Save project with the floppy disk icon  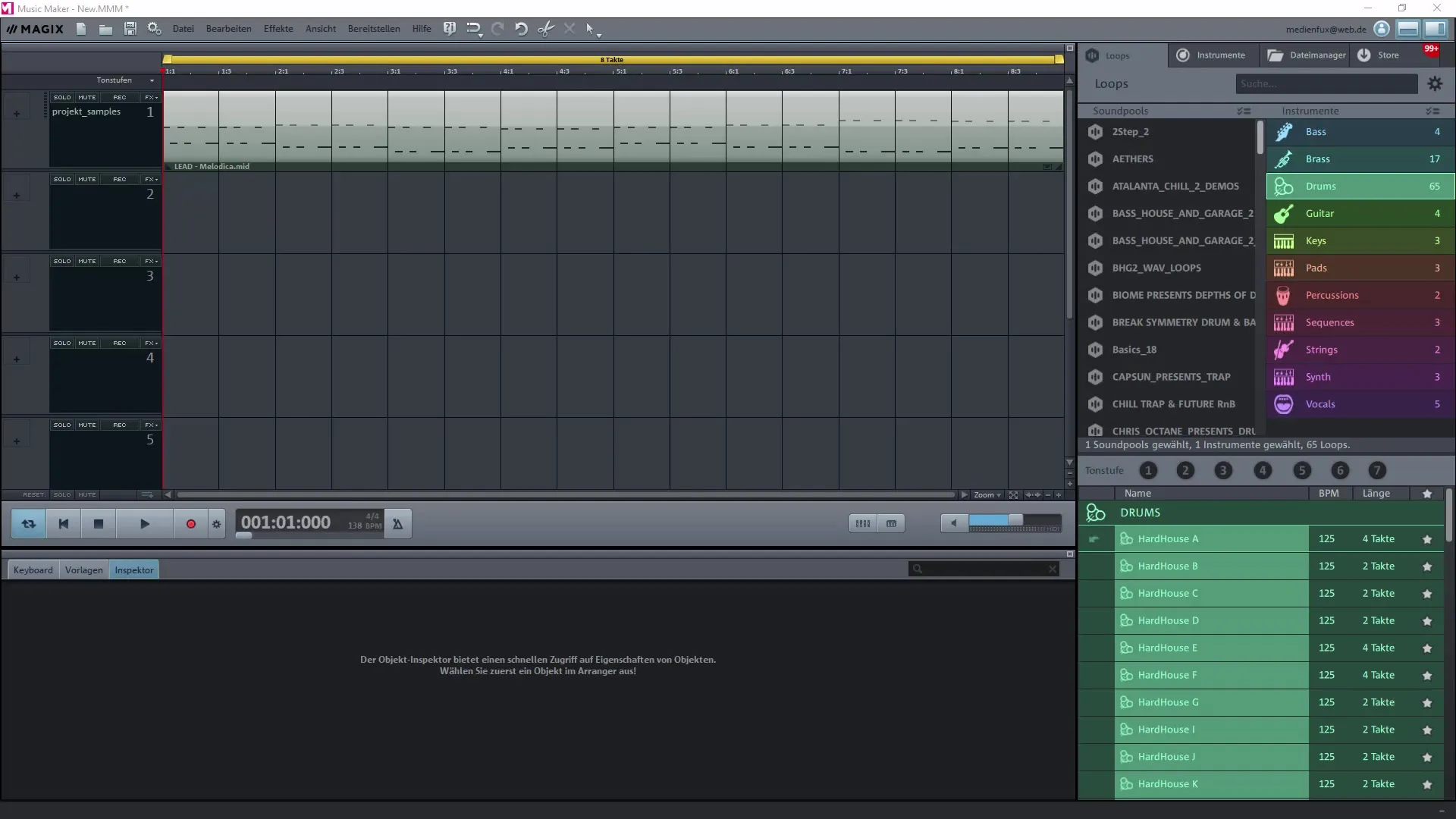point(130,29)
